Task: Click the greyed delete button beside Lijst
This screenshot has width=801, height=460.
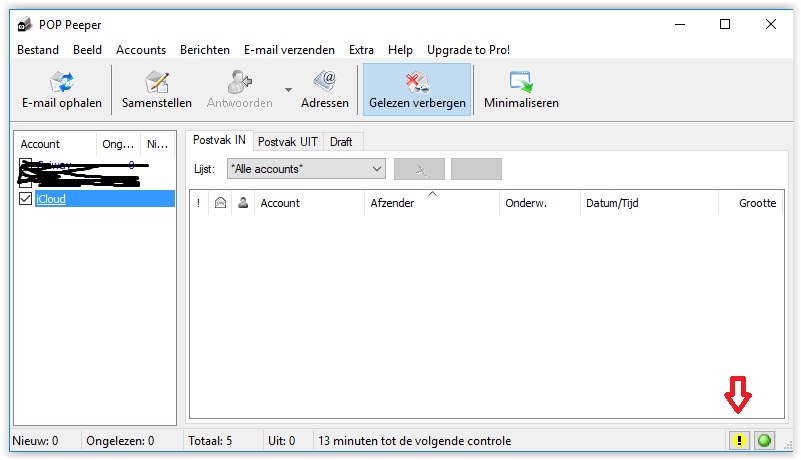Action: pyautogui.click(x=419, y=169)
